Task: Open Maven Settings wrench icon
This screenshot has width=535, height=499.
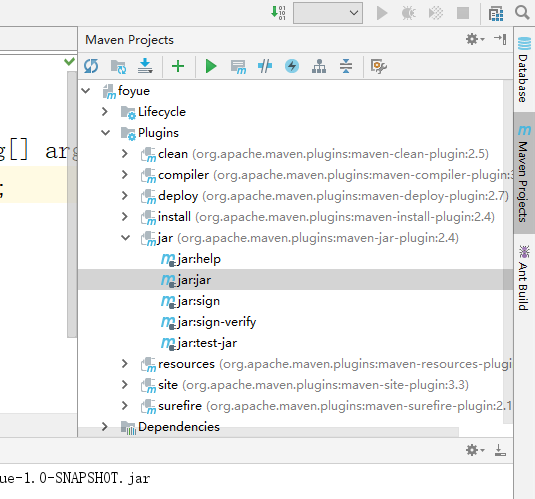Action: coord(378,66)
